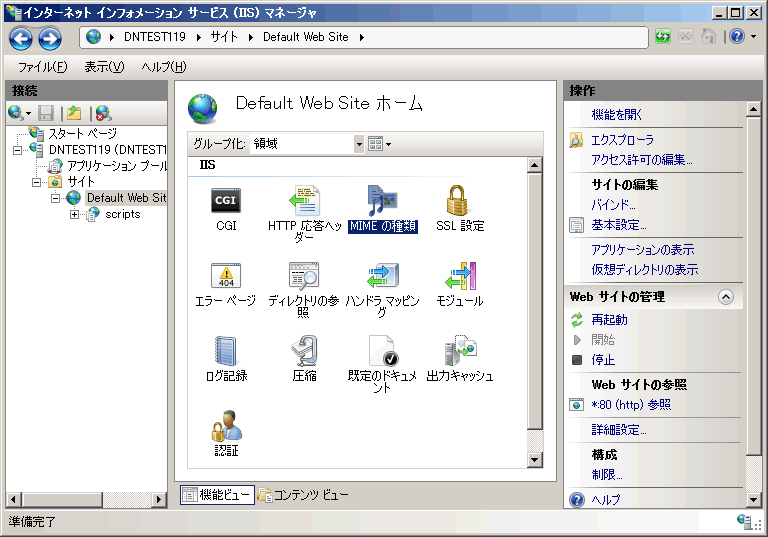Screen dimensions: 768x537
Task: Switch to コンテンツ ビュー tab
Action: (x=303, y=495)
